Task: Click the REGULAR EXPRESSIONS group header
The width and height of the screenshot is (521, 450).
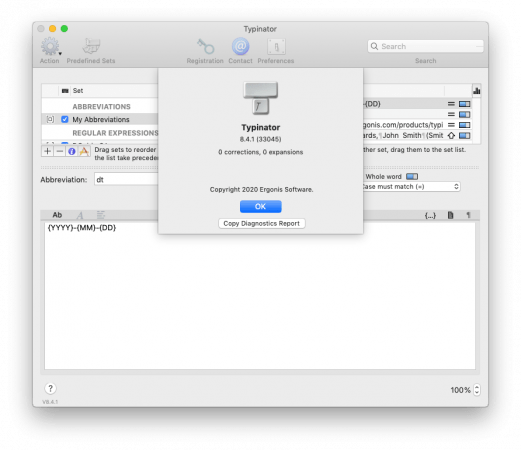Action: point(115,133)
